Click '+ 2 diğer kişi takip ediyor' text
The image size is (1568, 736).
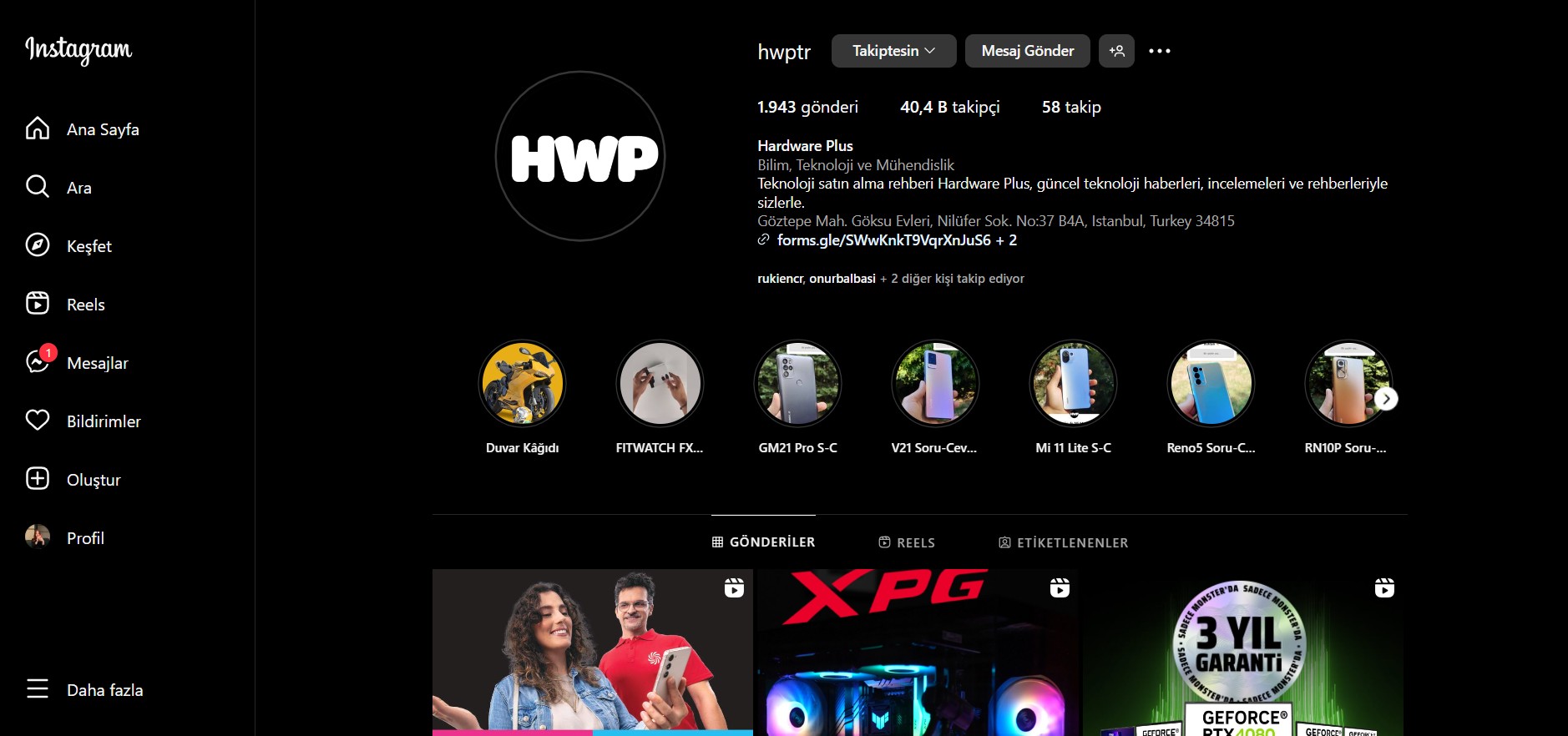[952, 279]
